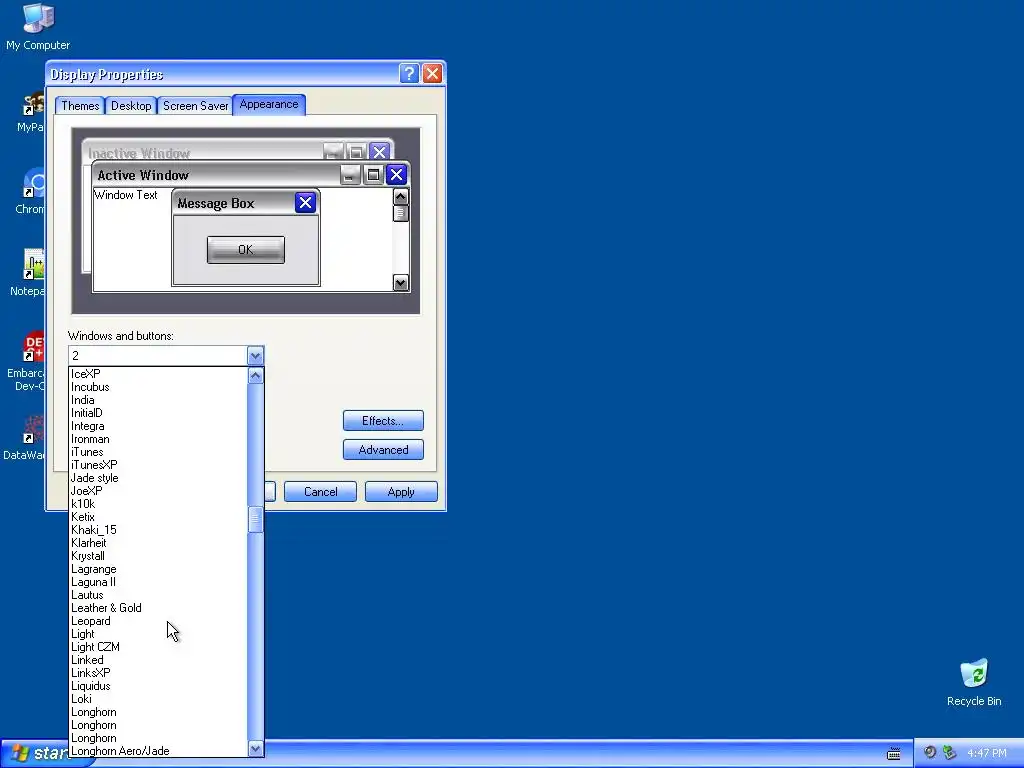Select the iTunes entry
The width and height of the screenshot is (1024, 768).
tap(158, 452)
